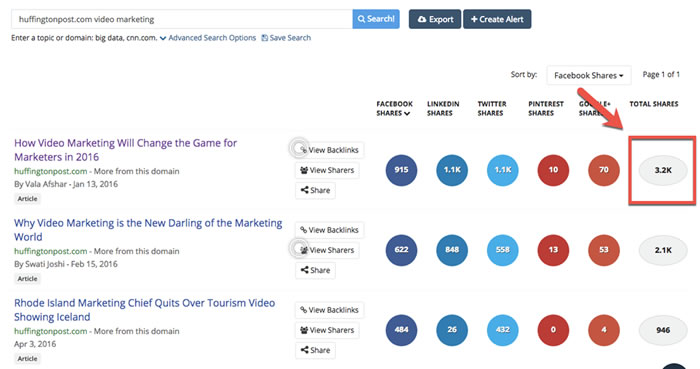The width and height of the screenshot is (700, 369).
Task: Click the Search! button
Action: pos(376,19)
